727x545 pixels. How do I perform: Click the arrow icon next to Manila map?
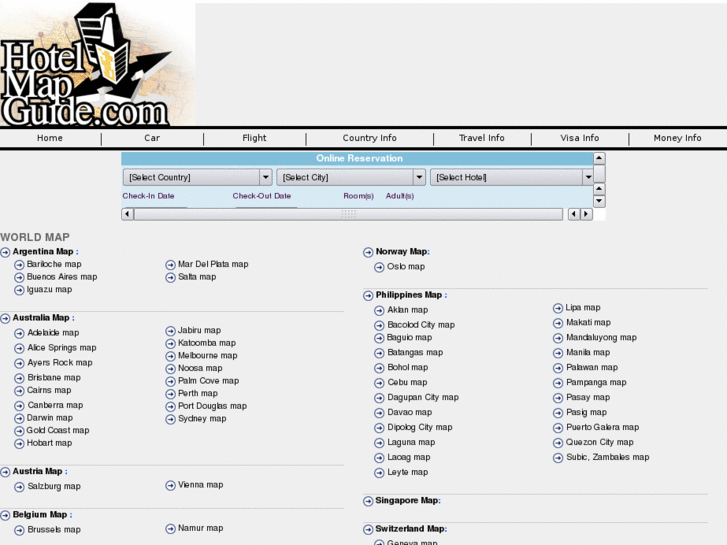click(x=558, y=353)
